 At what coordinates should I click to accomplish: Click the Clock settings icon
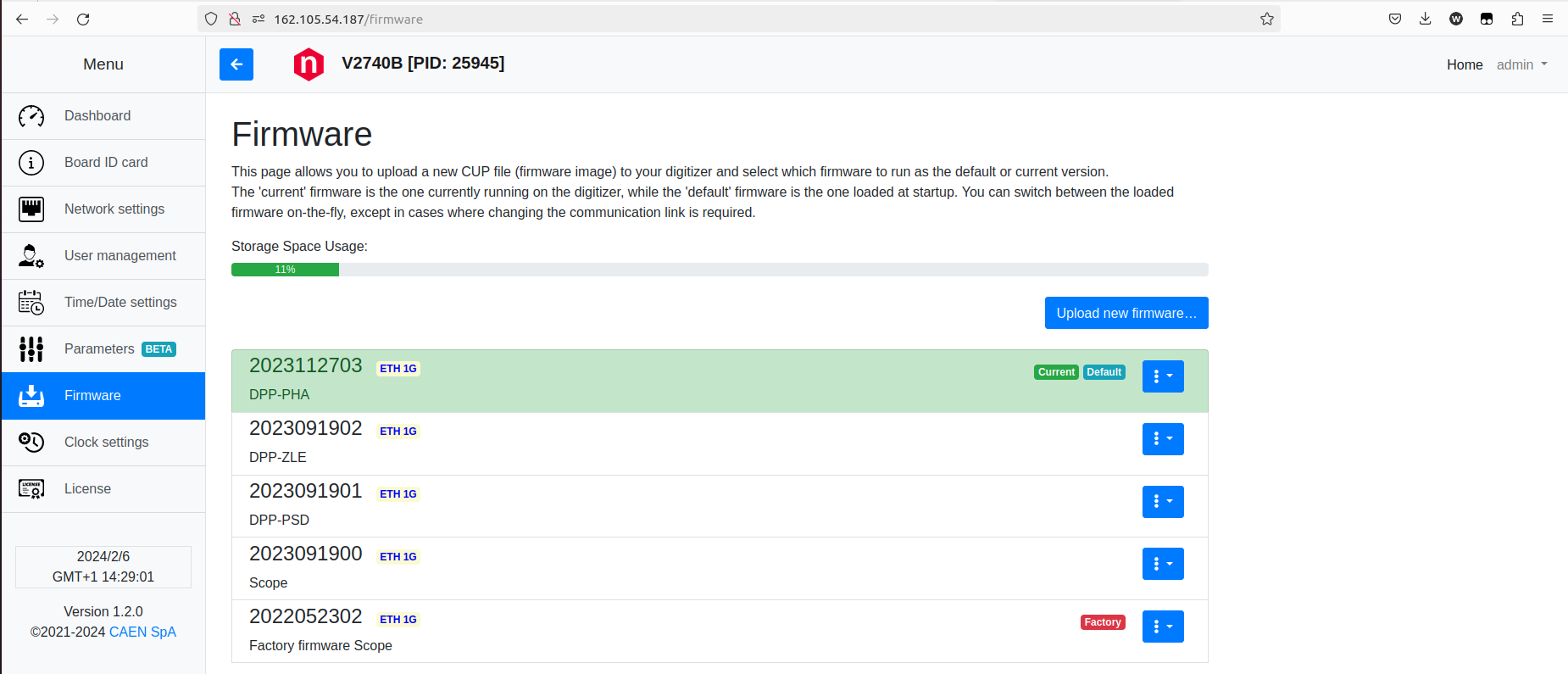31,443
